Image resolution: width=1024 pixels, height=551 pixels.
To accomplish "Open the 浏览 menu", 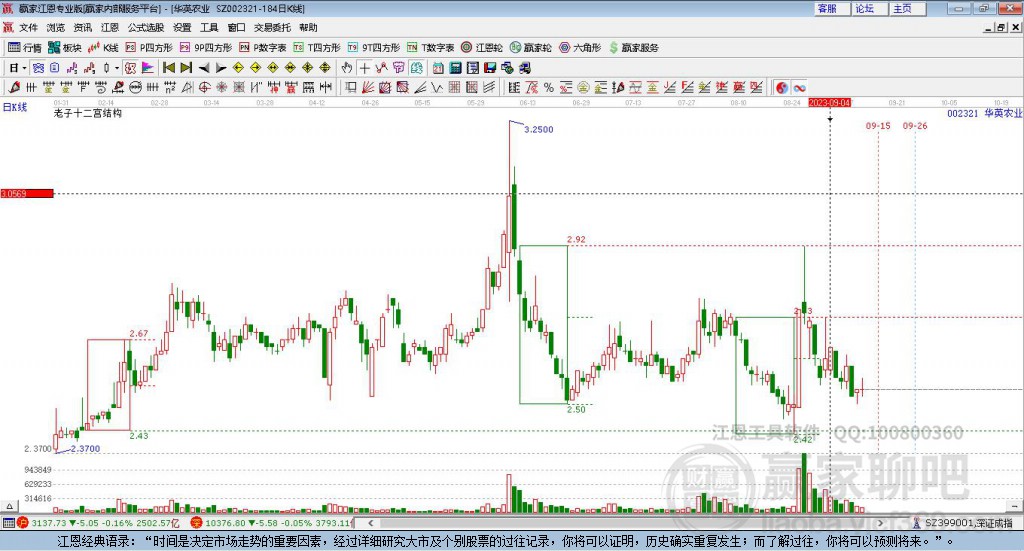I will point(56,27).
